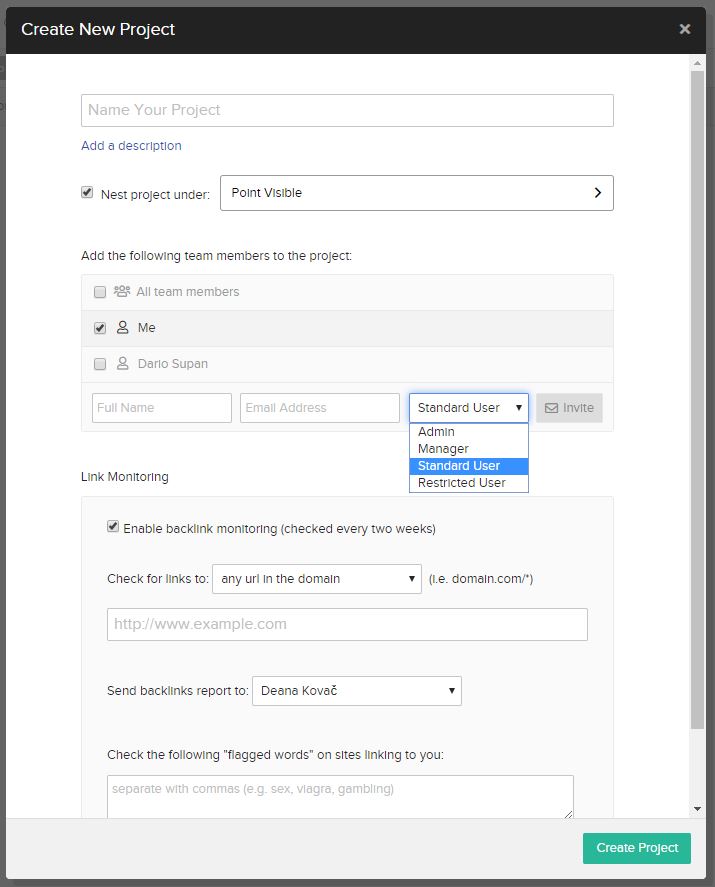The height and width of the screenshot is (887, 715).
Task: Click the chevron arrow in Point Visible box
Action: 598,193
